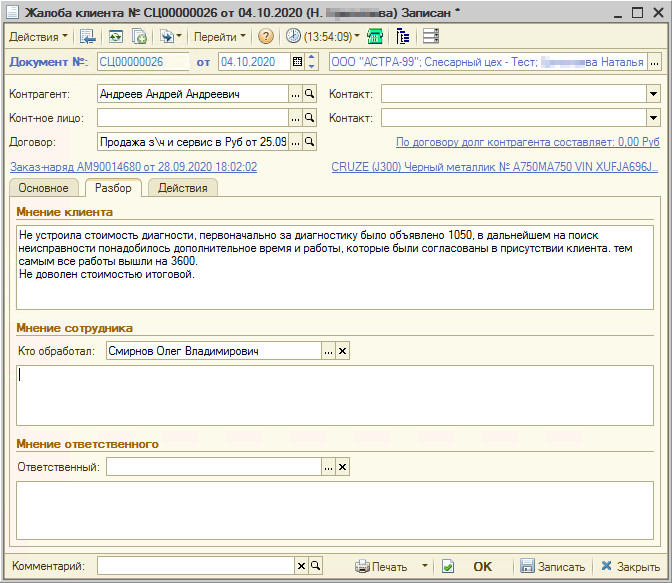Open the Действия dropdown menu in toolbar
The height and width of the screenshot is (583, 672).
pos(38,36)
